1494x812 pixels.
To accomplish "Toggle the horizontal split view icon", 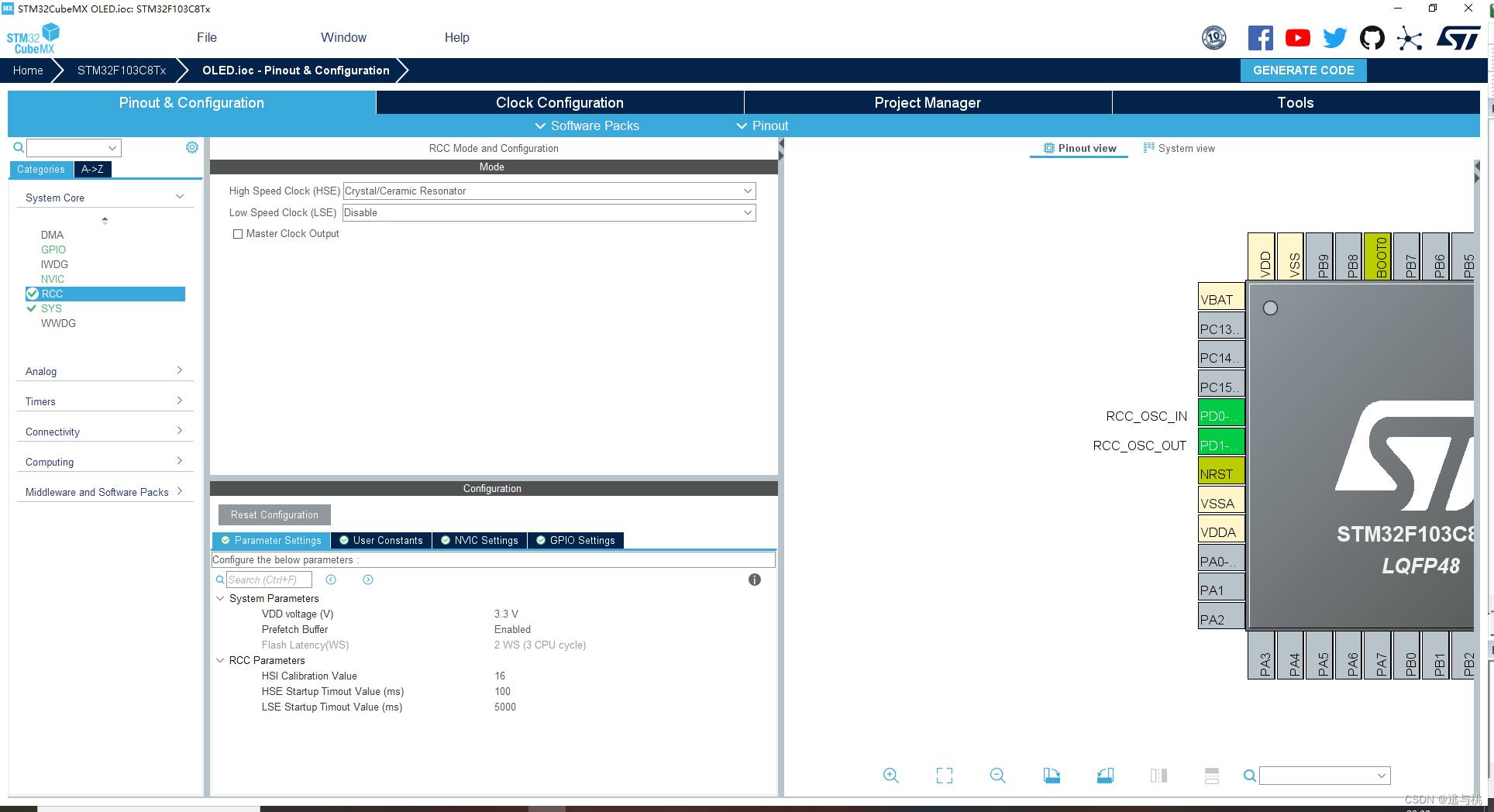I will point(1212,776).
